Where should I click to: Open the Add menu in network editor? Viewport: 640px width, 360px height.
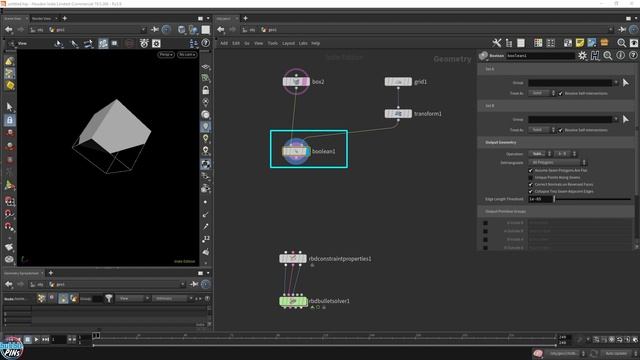(x=224, y=43)
